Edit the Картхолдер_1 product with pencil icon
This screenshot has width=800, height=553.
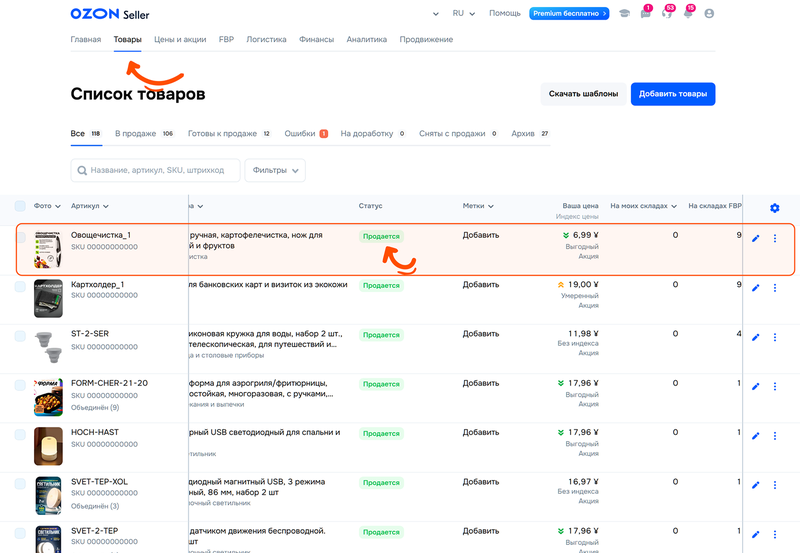tap(756, 288)
